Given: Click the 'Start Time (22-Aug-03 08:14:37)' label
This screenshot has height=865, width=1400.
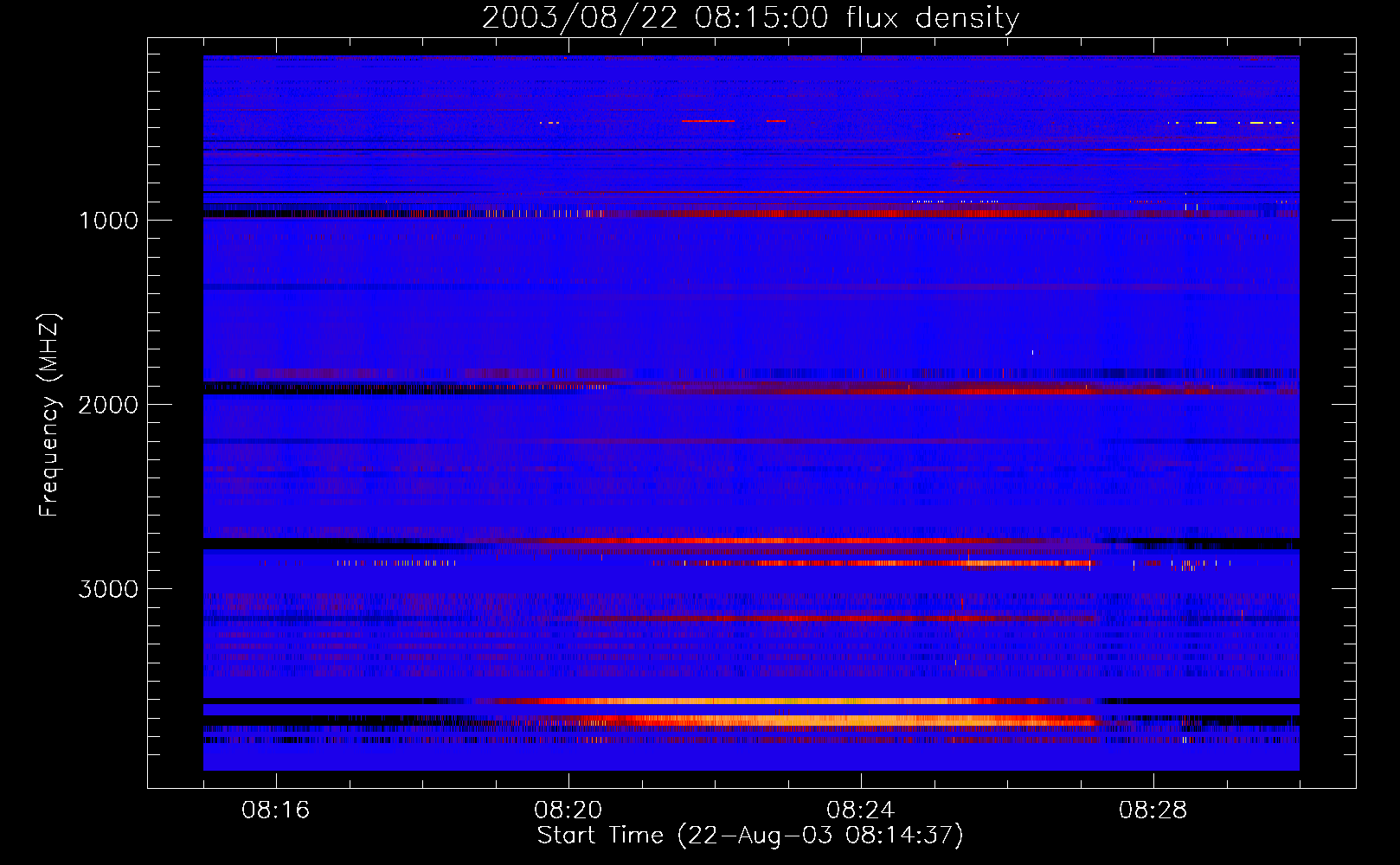Looking at the screenshot, I should tap(750, 836).
